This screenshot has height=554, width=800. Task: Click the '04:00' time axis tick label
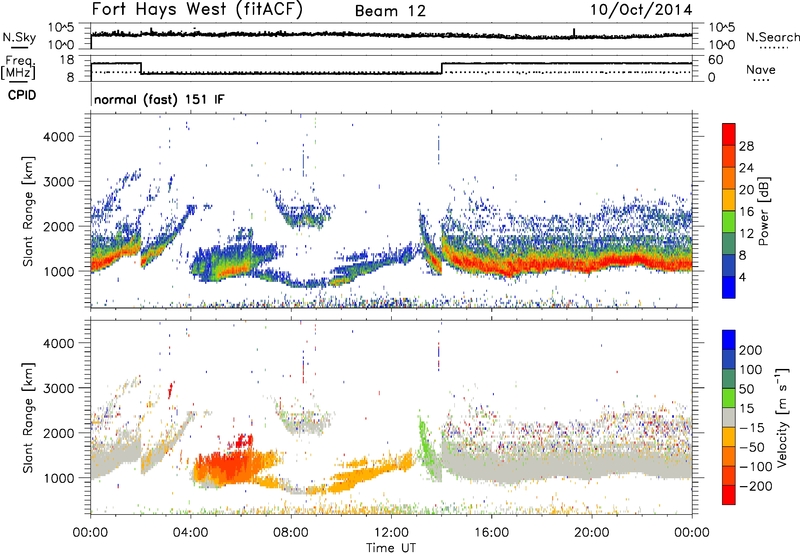[x=191, y=533]
